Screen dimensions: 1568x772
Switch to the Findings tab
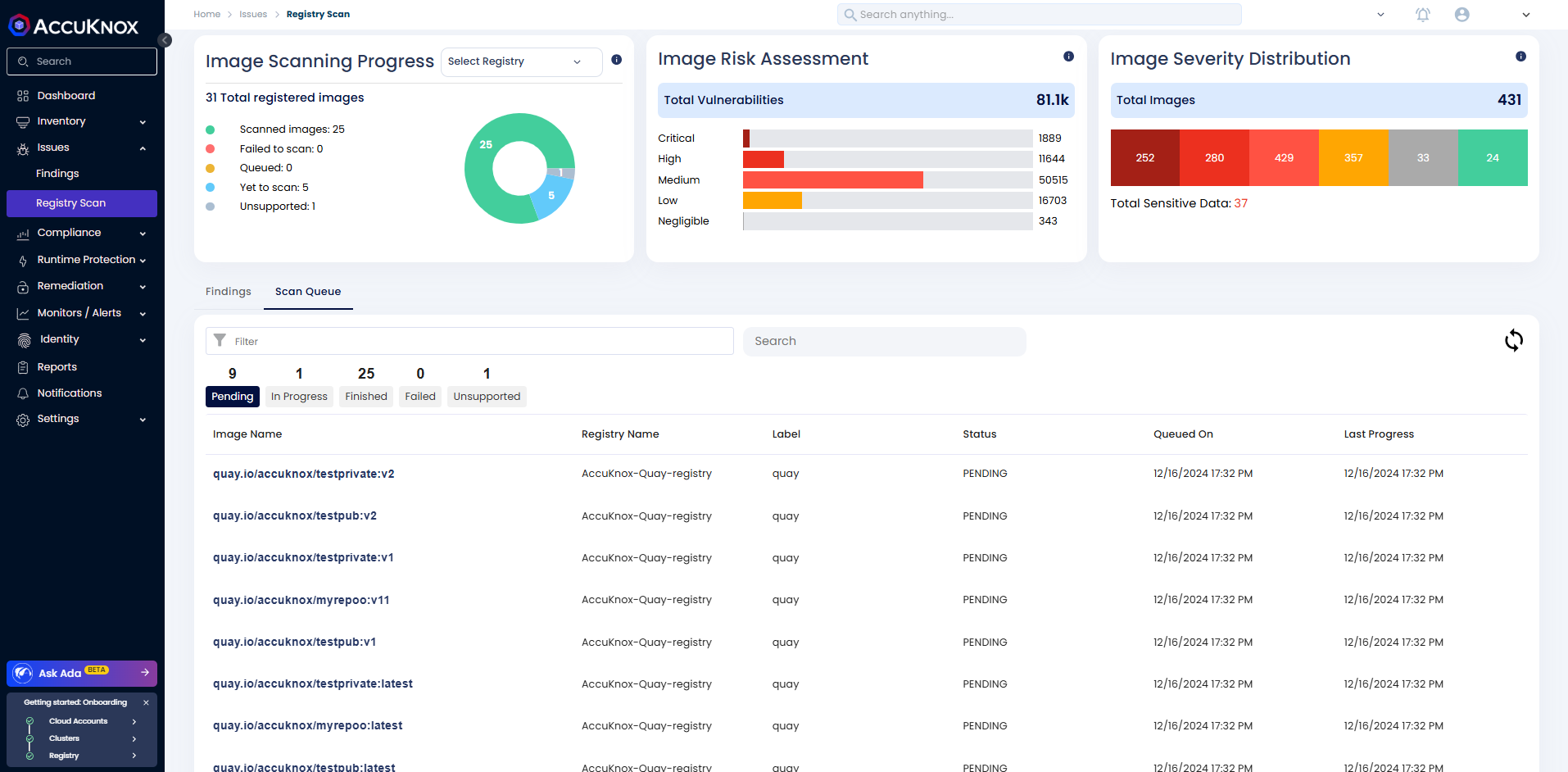point(229,292)
